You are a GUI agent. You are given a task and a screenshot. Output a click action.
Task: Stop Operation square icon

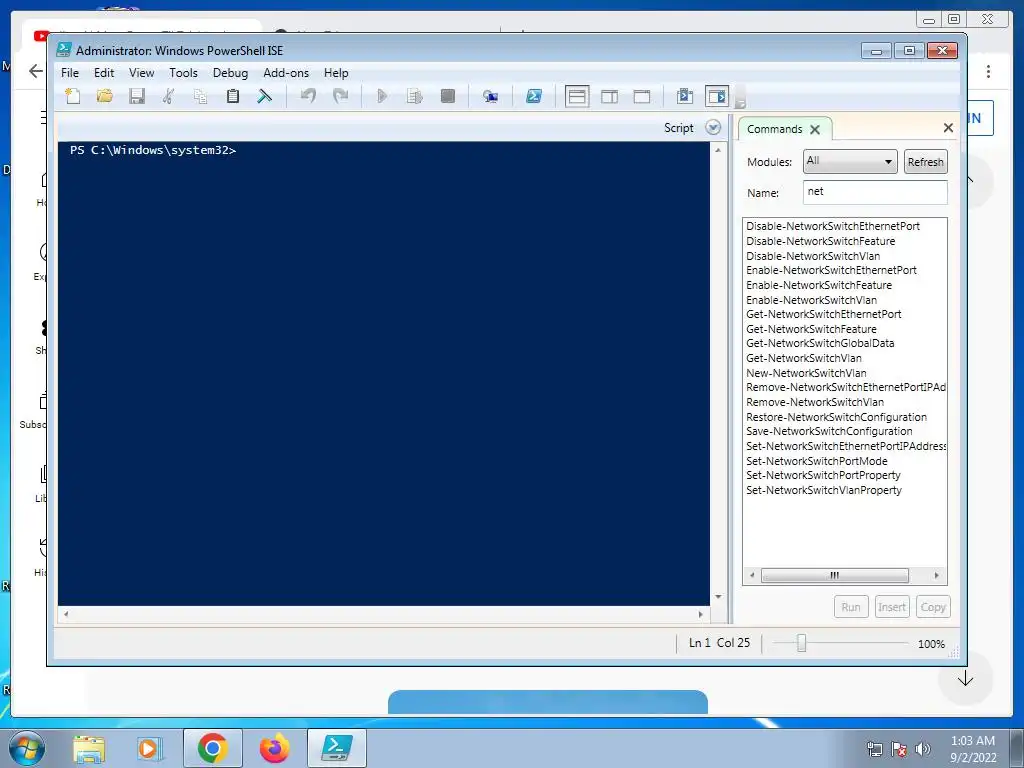point(447,97)
